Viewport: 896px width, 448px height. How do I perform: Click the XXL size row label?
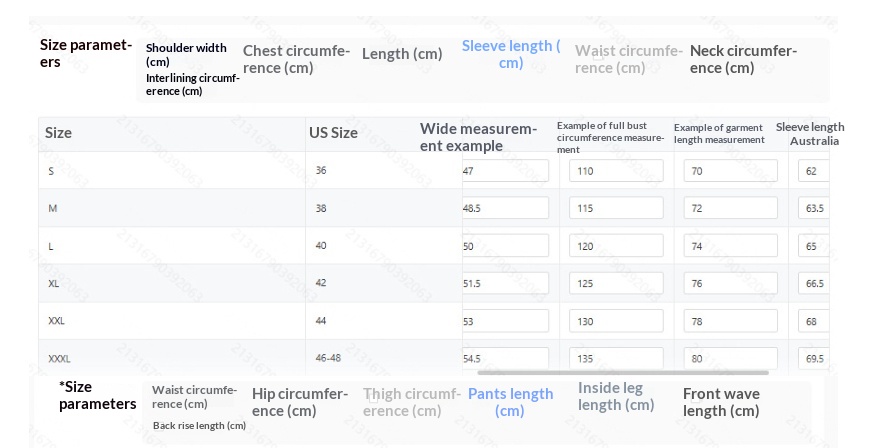point(57,321)
